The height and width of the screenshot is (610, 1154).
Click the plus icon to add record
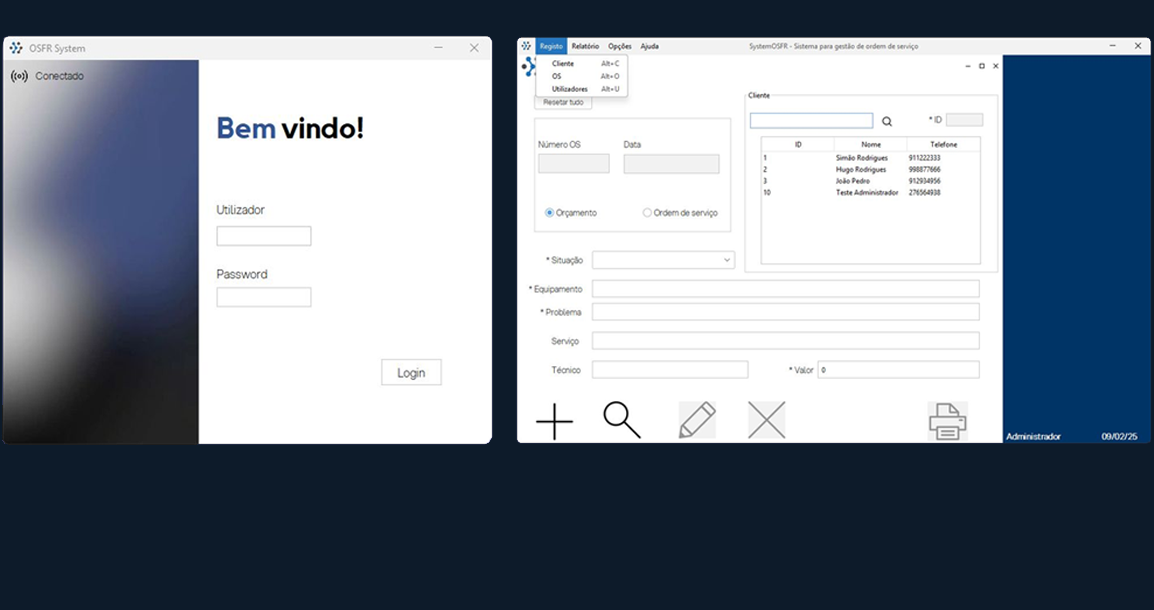[554, 421]
